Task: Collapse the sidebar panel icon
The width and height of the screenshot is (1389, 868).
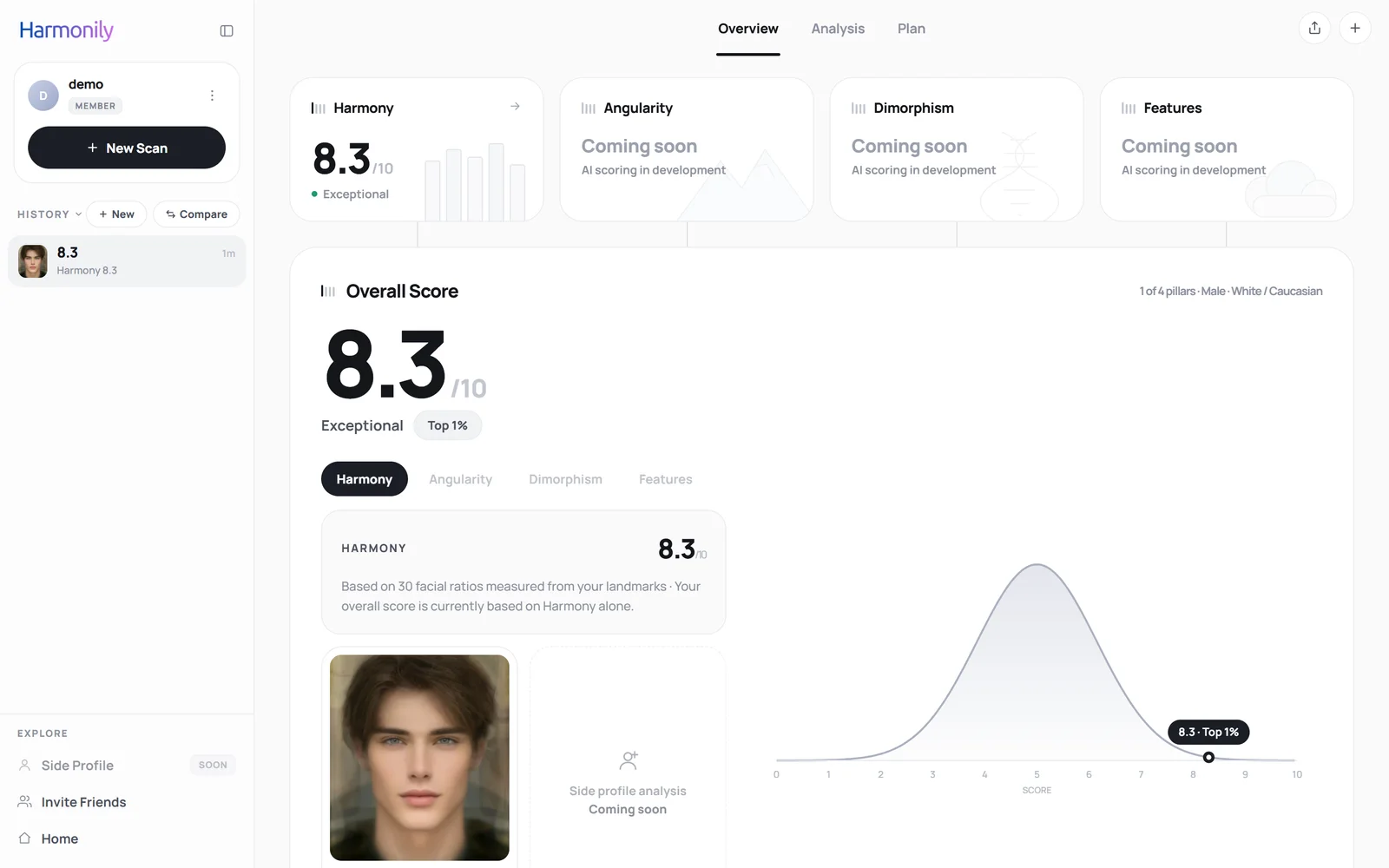Action: (227, 31)
